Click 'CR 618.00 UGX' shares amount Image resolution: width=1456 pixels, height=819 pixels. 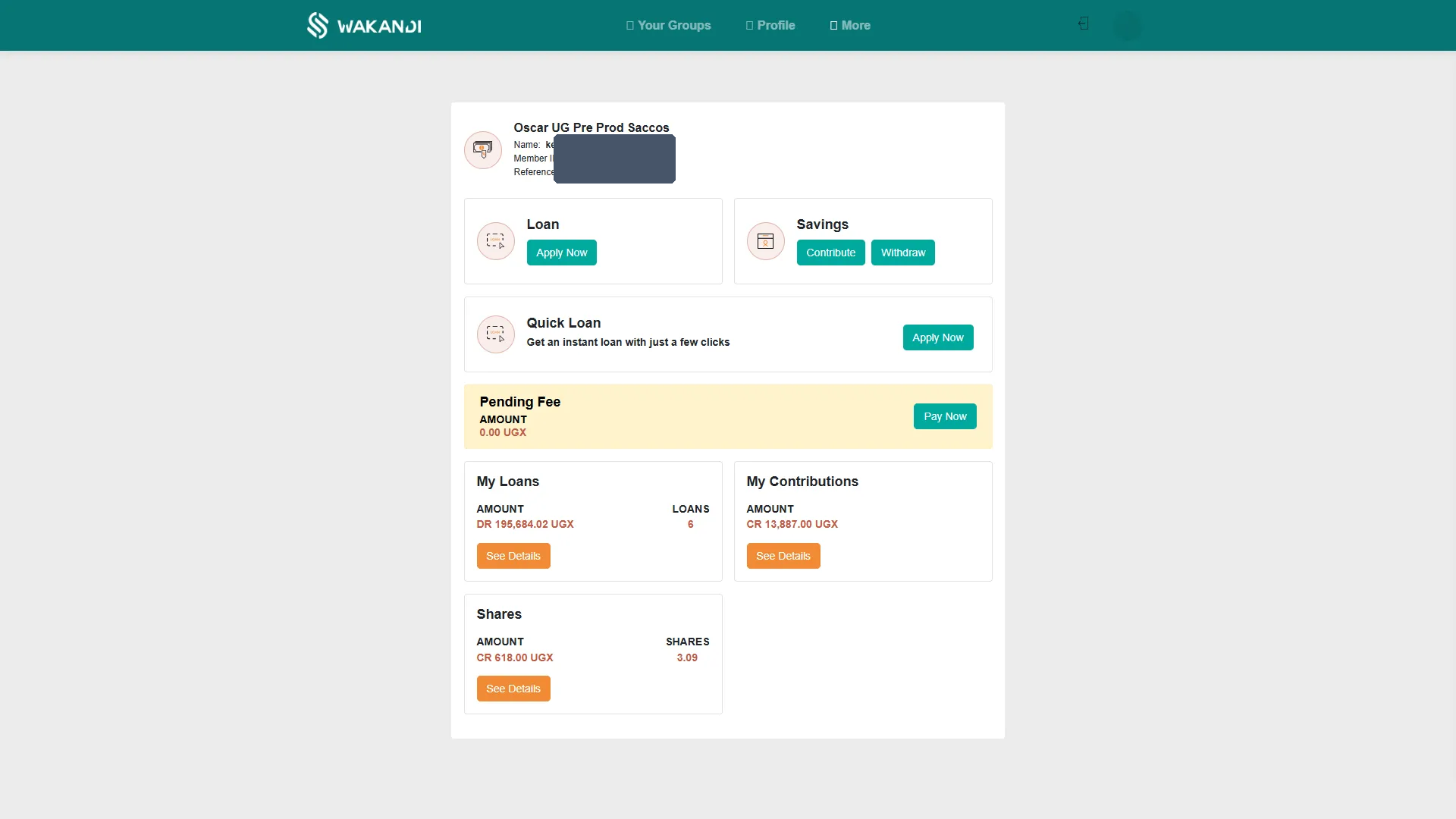pyautogui.click(x=515, y=657)
